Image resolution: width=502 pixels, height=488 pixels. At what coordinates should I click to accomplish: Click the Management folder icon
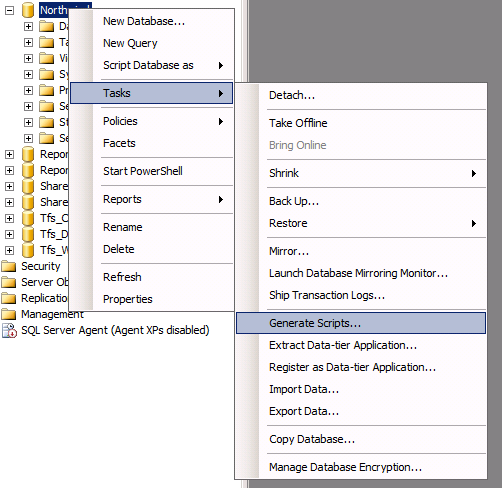[x=8, y=314]
